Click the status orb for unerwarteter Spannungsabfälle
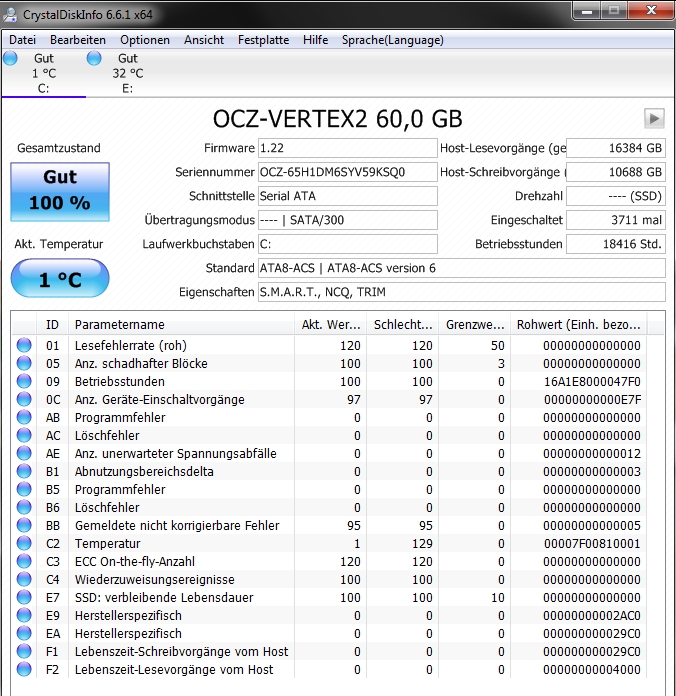Screen dimensions: 676x696 [24, 453]
